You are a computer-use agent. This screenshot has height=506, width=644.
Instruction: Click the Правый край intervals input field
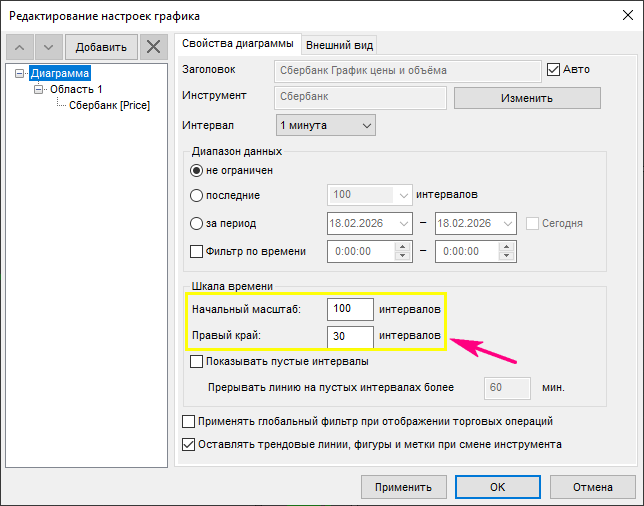coord(350,337)
